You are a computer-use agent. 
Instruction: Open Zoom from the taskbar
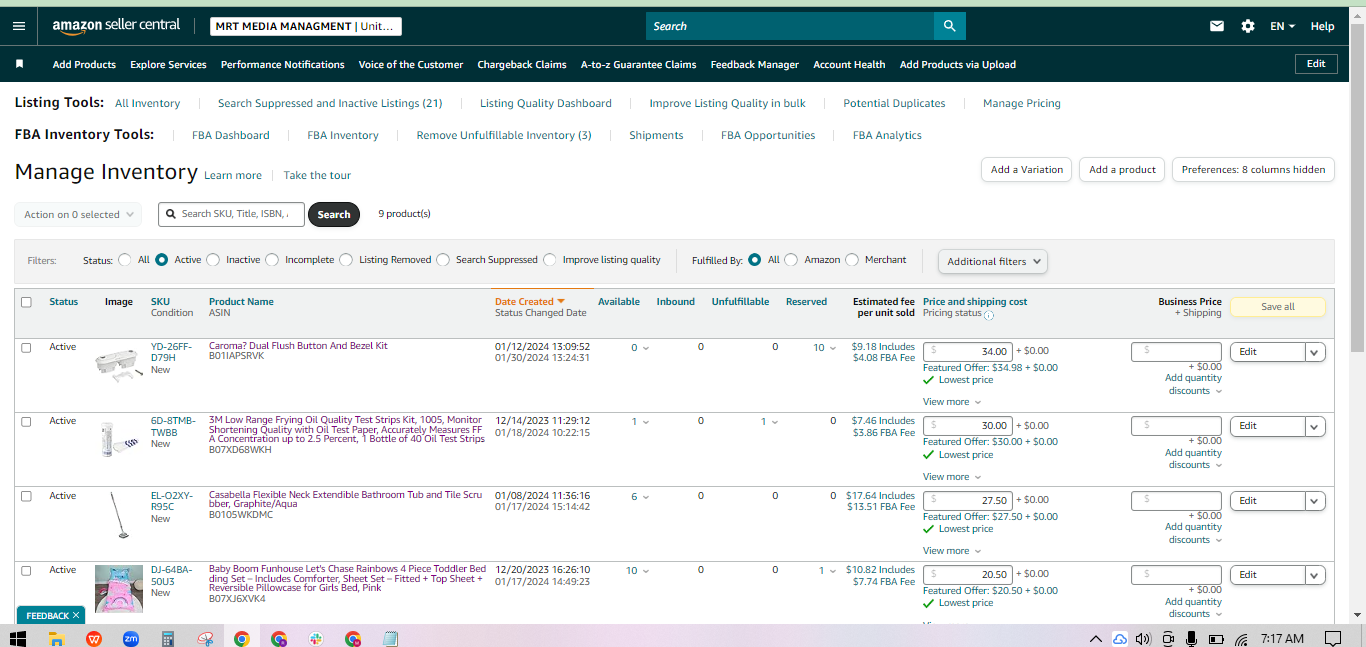coord(130,638)
